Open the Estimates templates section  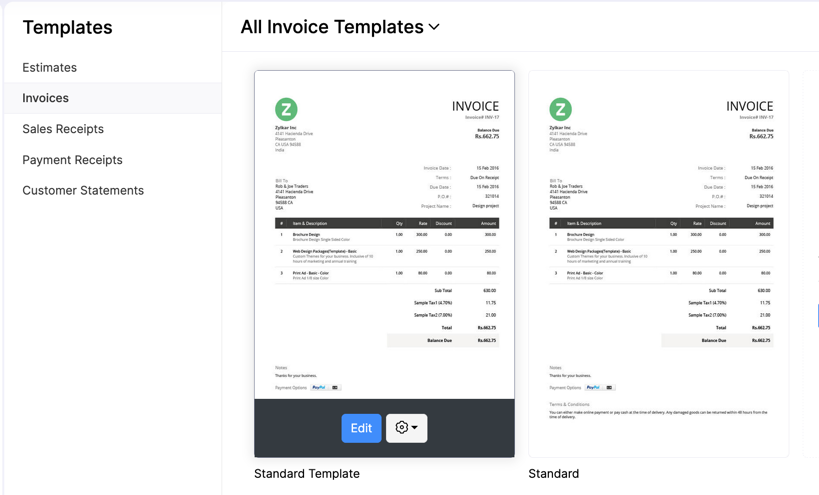pos(50,67)
